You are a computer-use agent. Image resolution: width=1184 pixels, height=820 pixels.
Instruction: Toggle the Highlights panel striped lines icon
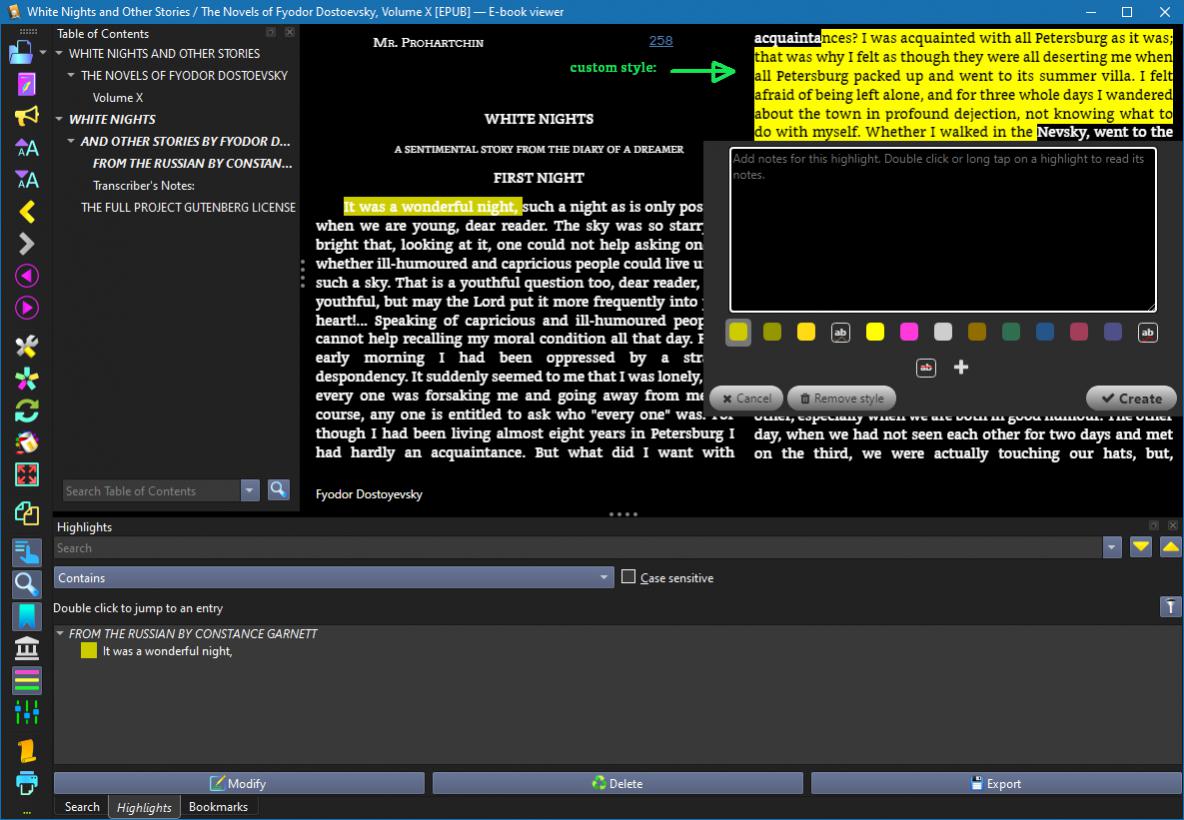click(26, 680)
